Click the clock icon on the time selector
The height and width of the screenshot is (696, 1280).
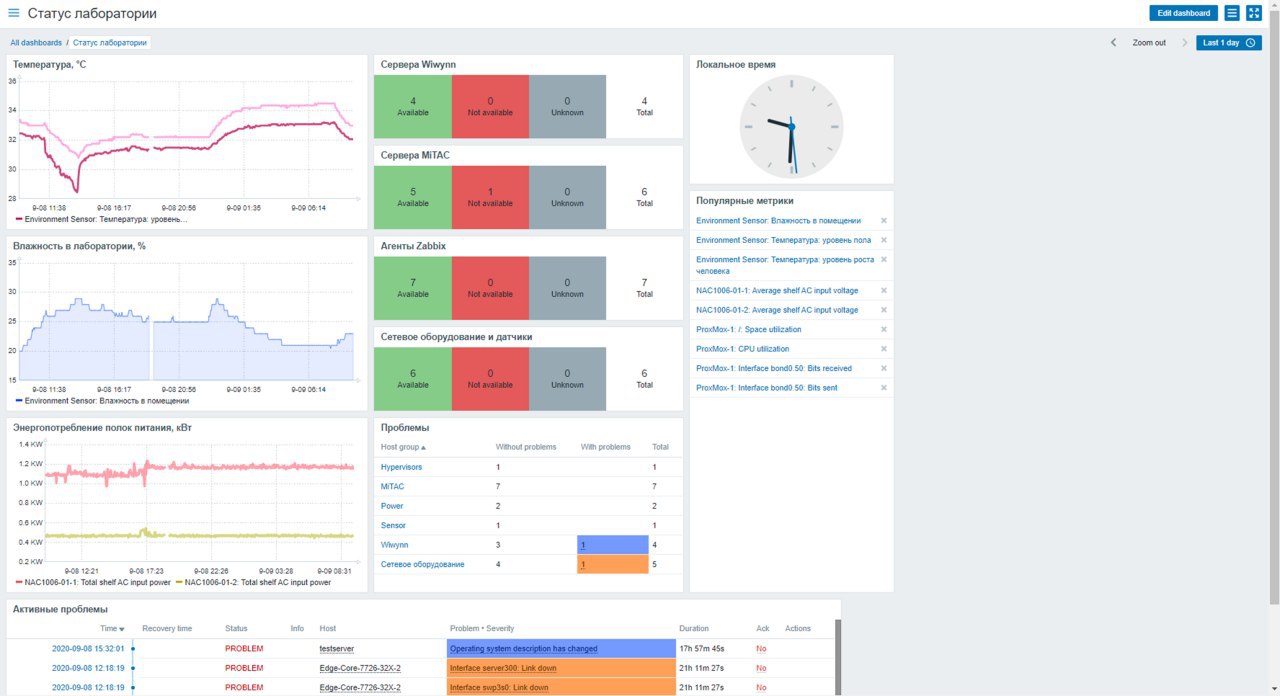click(x=1248, y=42)
